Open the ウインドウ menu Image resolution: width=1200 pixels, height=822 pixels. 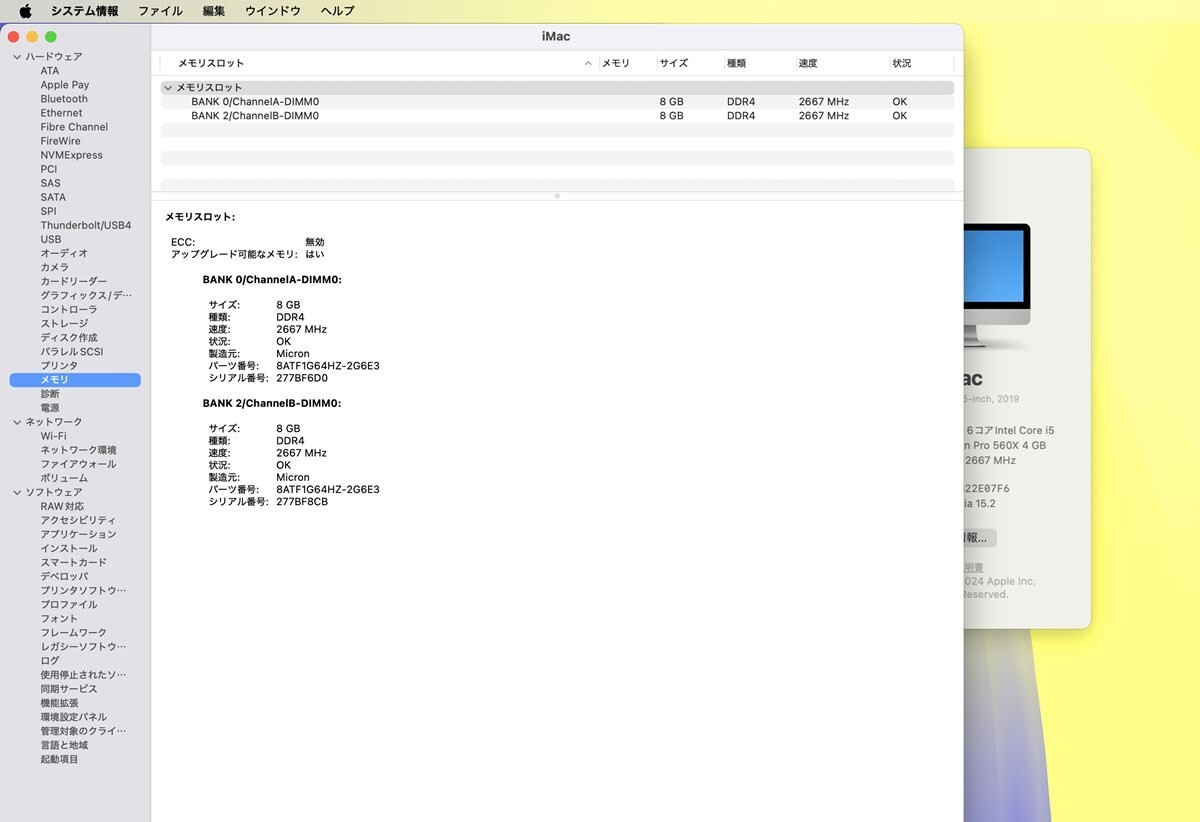pyautogui.click(x=273, y=11)
